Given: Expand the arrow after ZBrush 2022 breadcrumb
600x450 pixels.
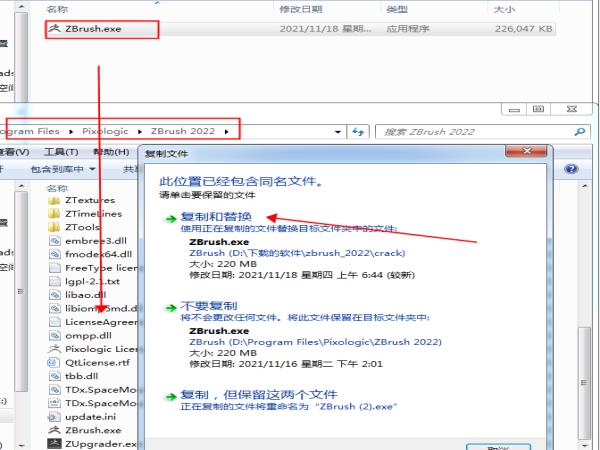Looking at the screenshot, I should tap(227, 131).
